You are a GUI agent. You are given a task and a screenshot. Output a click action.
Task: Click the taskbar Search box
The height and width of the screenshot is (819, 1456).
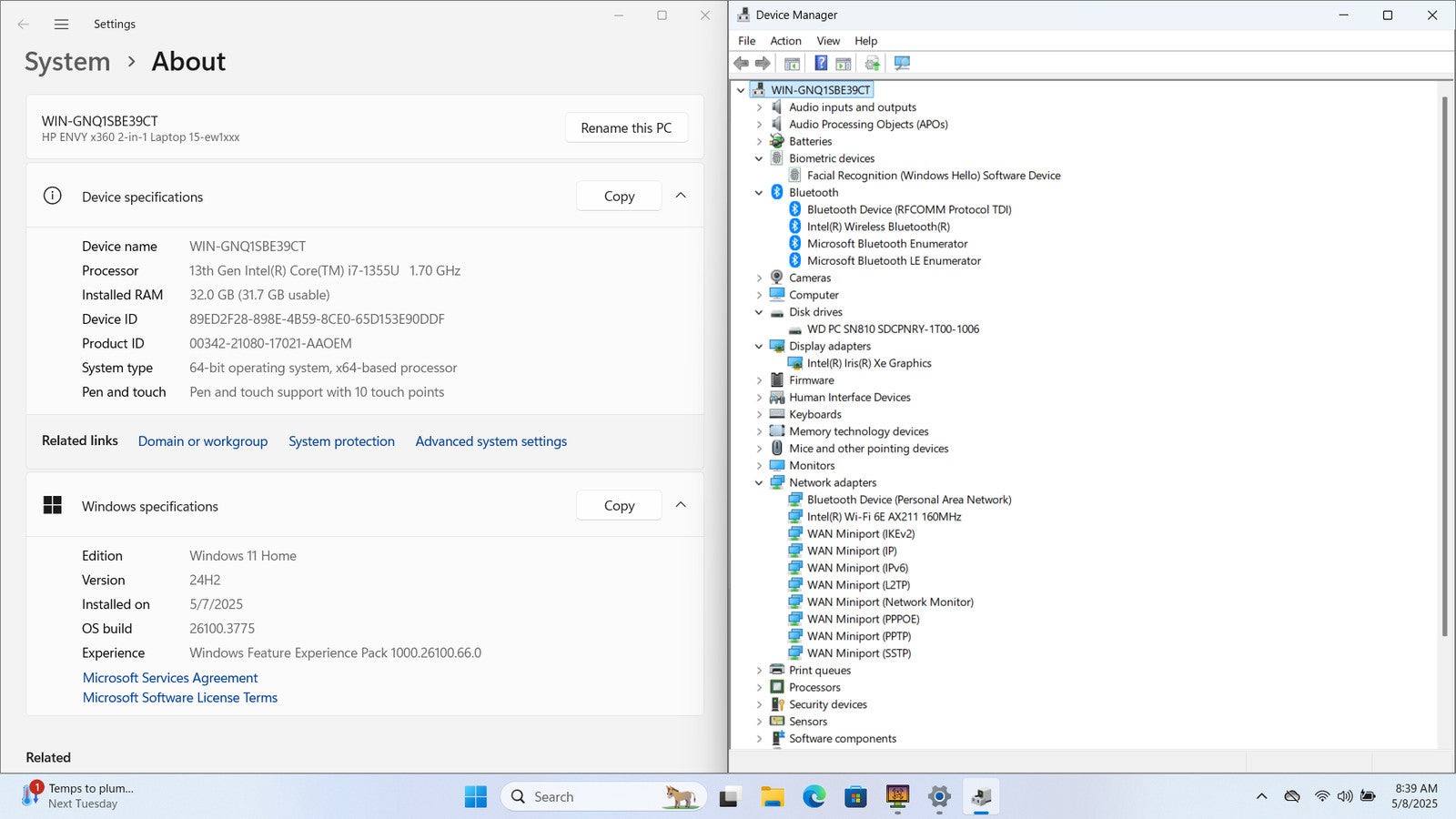tap(603, 797)
